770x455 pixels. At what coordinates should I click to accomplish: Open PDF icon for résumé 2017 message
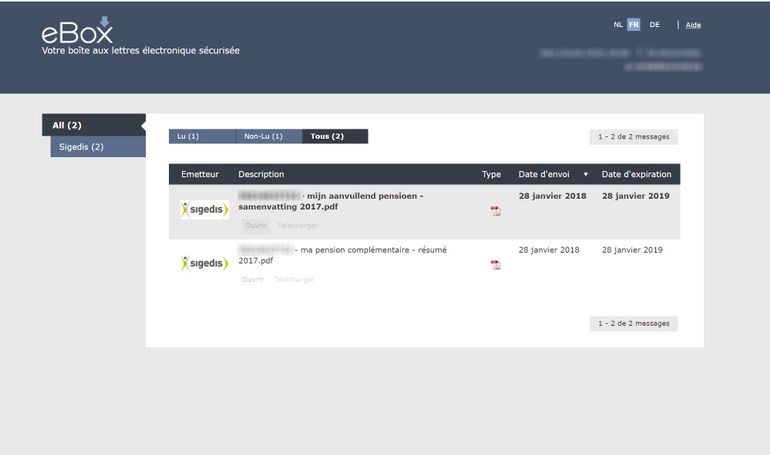[495, 265]
